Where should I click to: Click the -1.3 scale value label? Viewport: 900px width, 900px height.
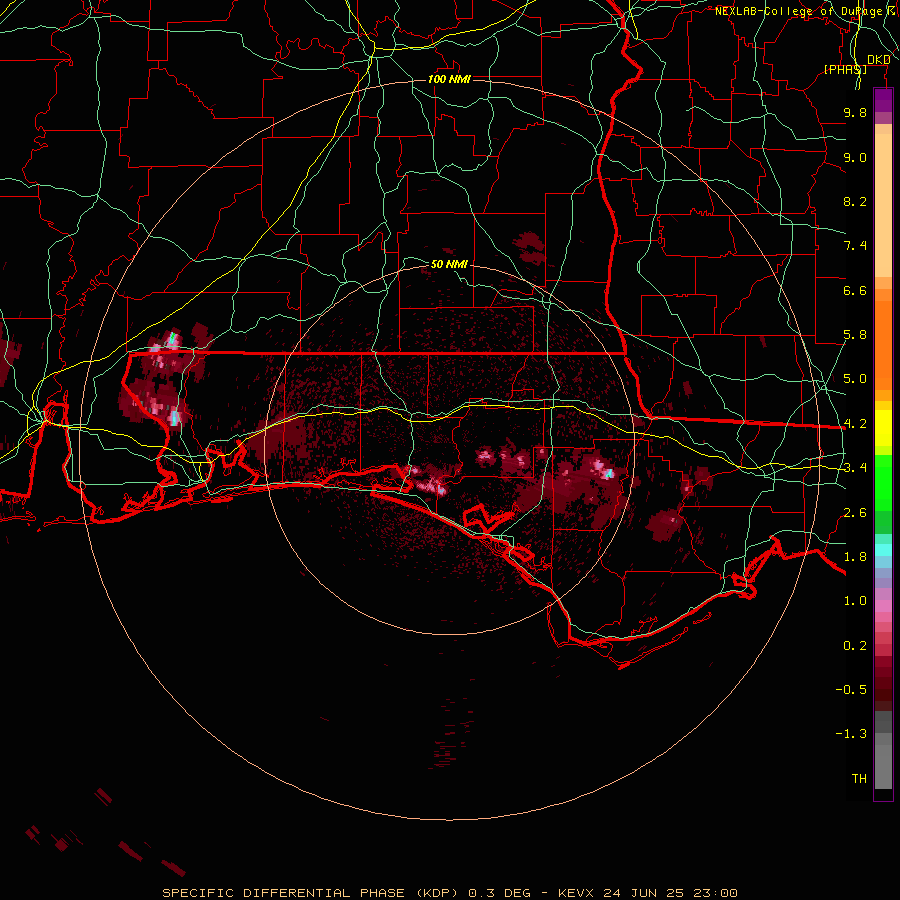pyautogui.click(x=851, y=734)
